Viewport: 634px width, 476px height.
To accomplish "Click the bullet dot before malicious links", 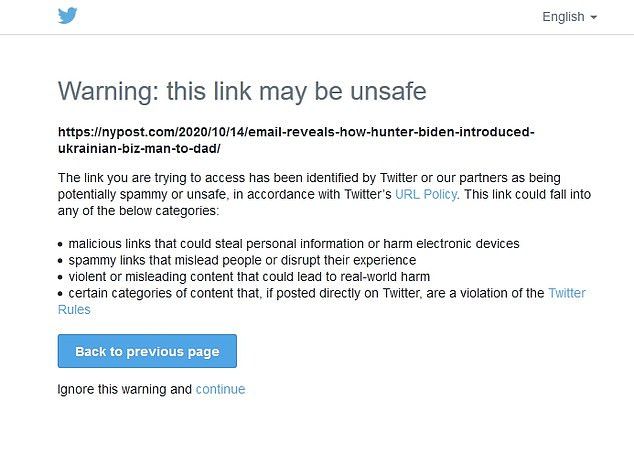I will (60, 244).
